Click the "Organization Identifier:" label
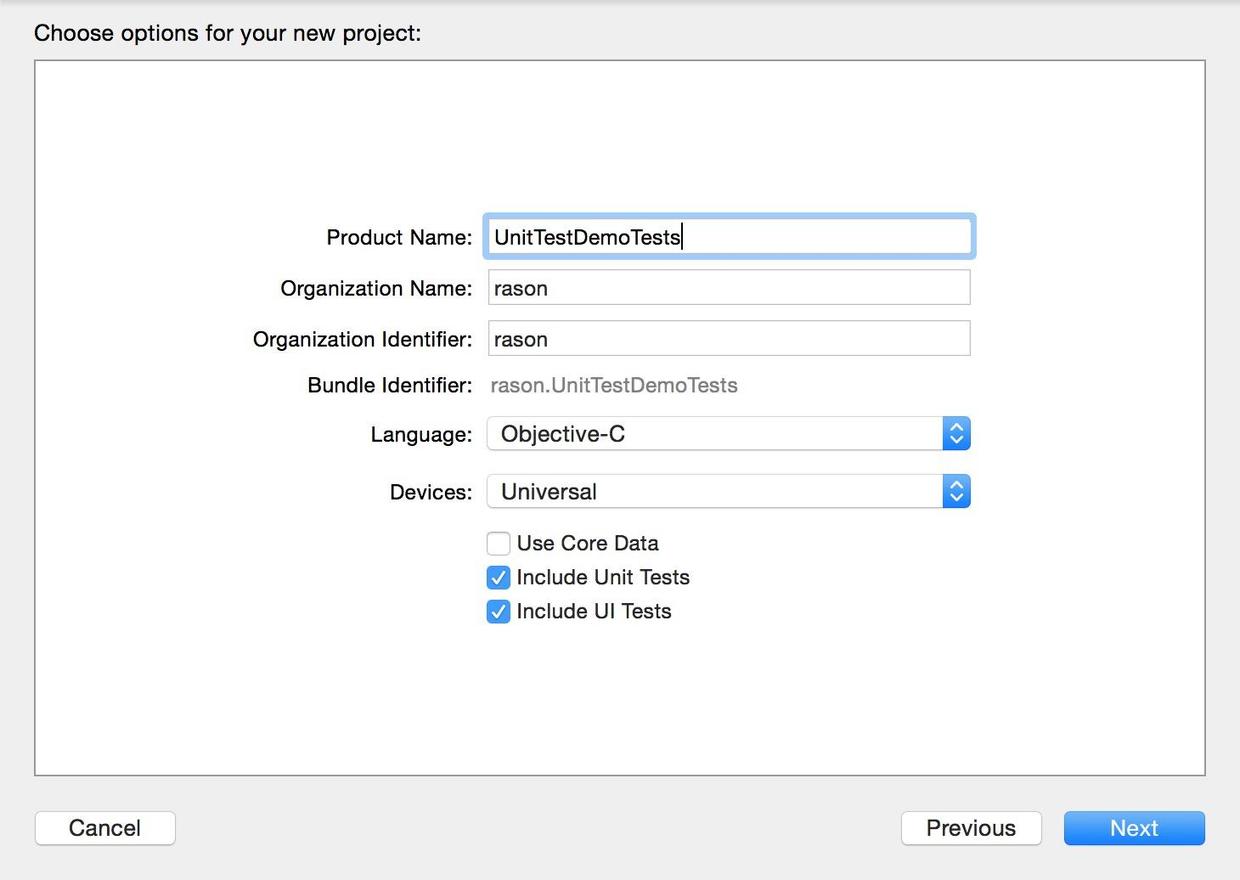This screenshot has width=1240, height=880. pyautogui.click(x=362, y=340)
